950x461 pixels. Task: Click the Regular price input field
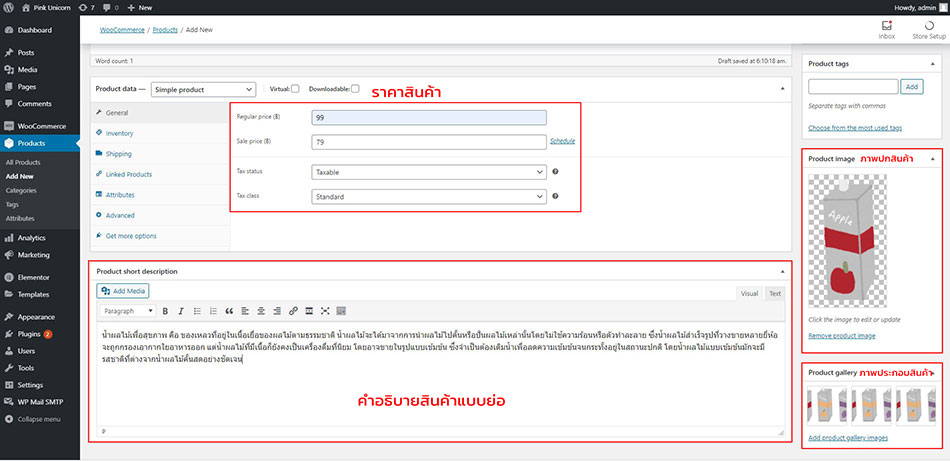429,117
